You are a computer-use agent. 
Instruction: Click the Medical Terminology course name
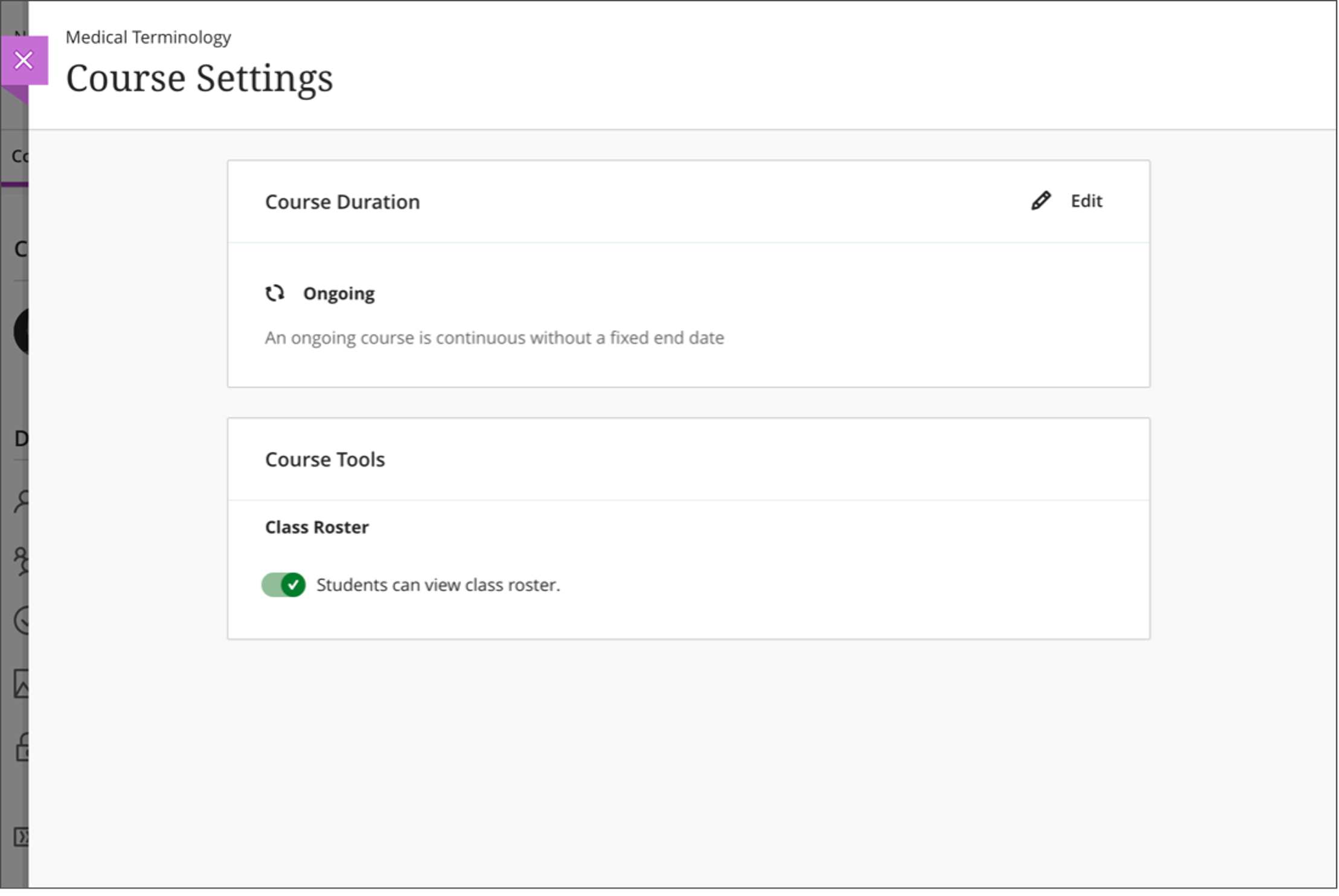coord(148,37)
